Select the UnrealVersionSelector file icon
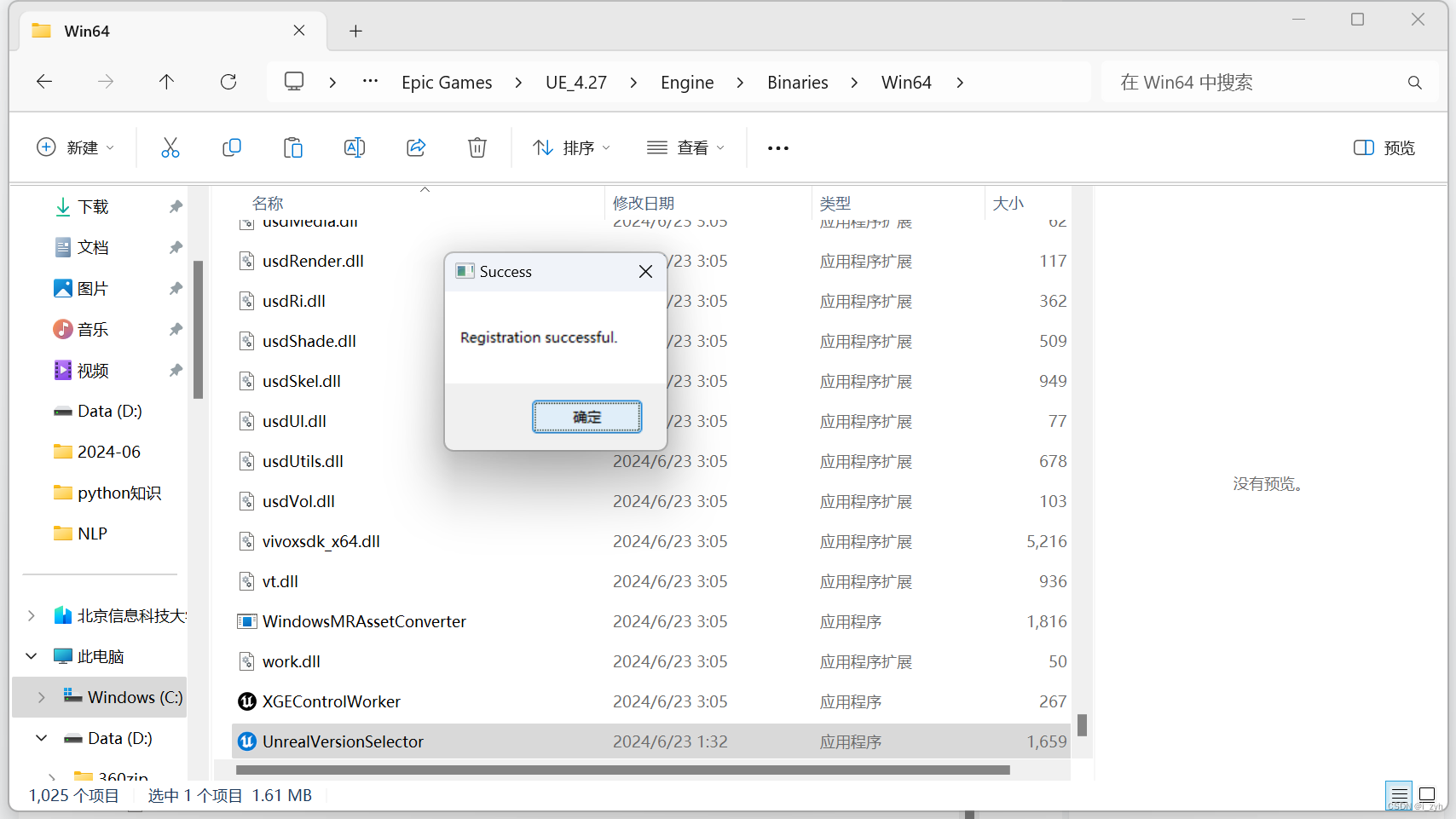The image size is (1456, 819). coord(247,741)
